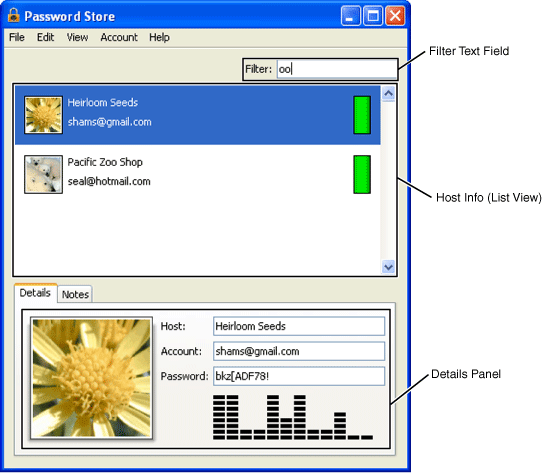This screenshot has height=473, width=543.
Task: Click the Heirloom Seeds flower thumbnail in list
Action: pyautogui.click(x=43, y=115)
